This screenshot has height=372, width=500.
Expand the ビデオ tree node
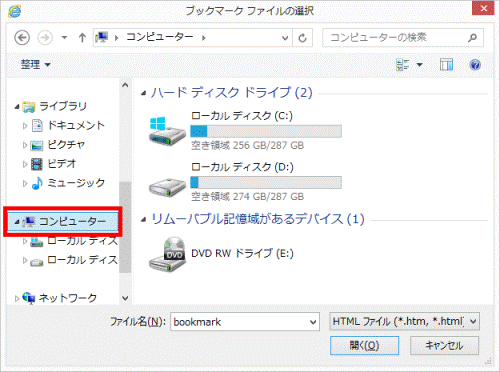tap(25, 164)
